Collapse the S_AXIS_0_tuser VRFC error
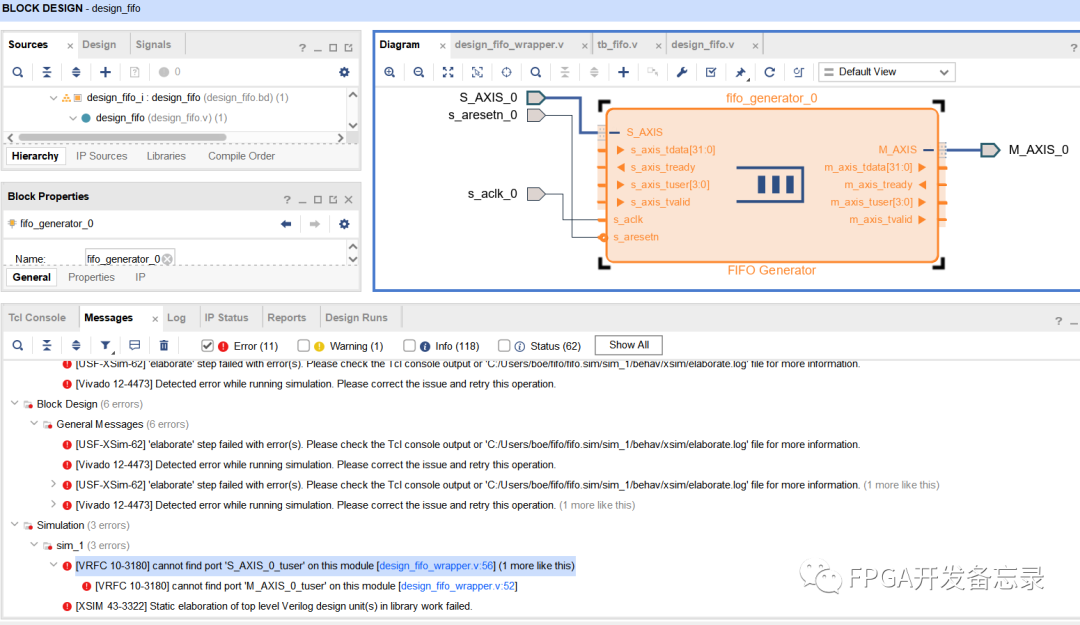1080x625 pixels. click(53, 566)
